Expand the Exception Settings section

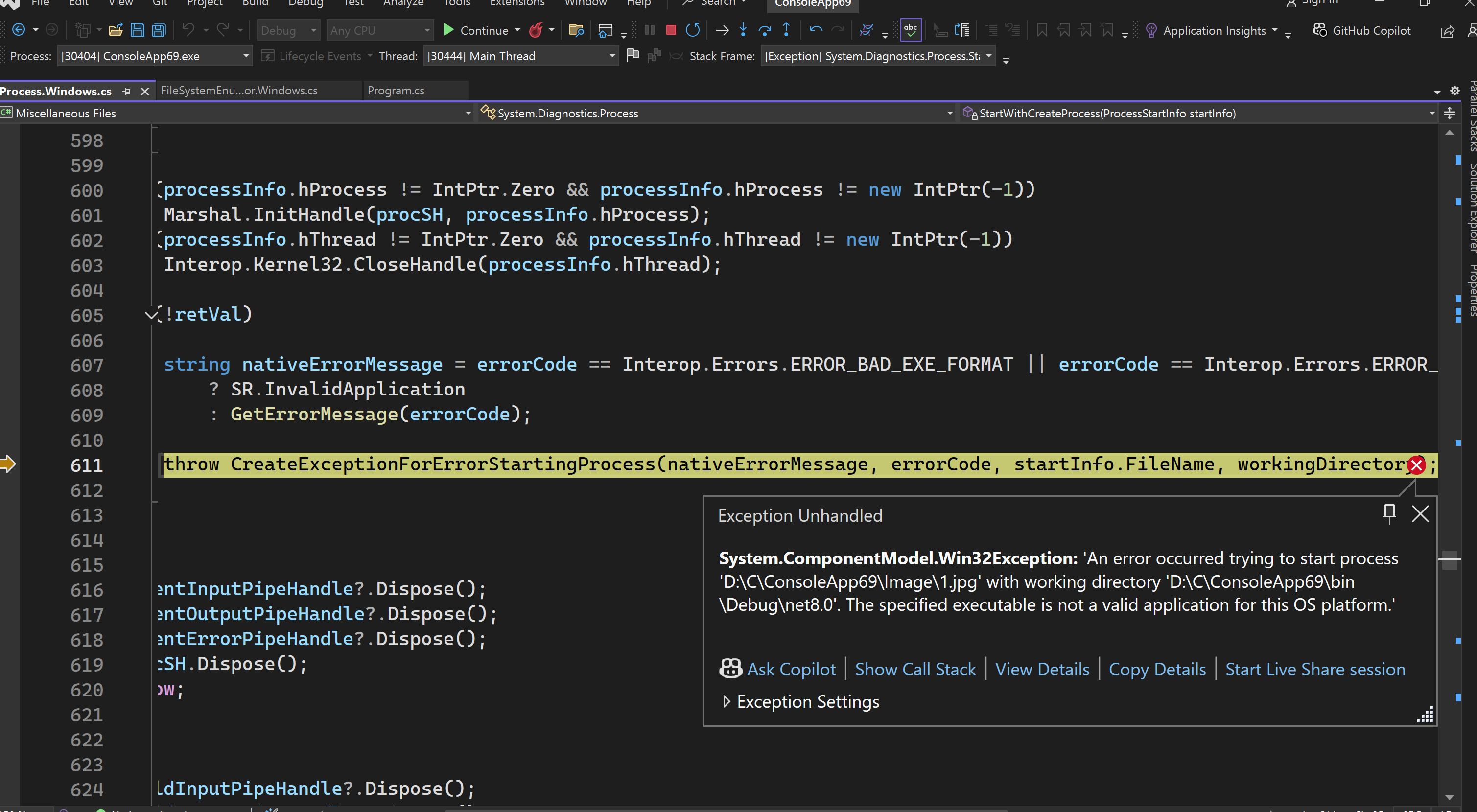coord(727,702)
